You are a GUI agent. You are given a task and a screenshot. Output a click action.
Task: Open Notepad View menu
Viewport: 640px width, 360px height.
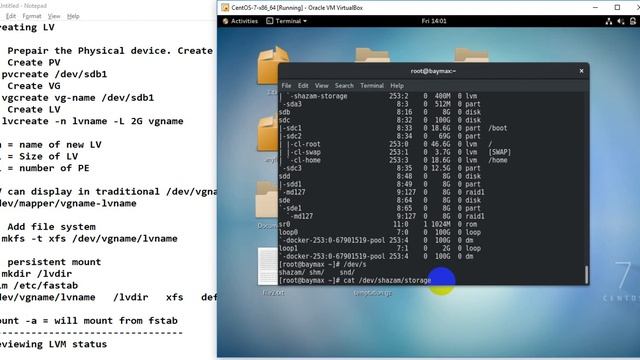click(54, 16)
